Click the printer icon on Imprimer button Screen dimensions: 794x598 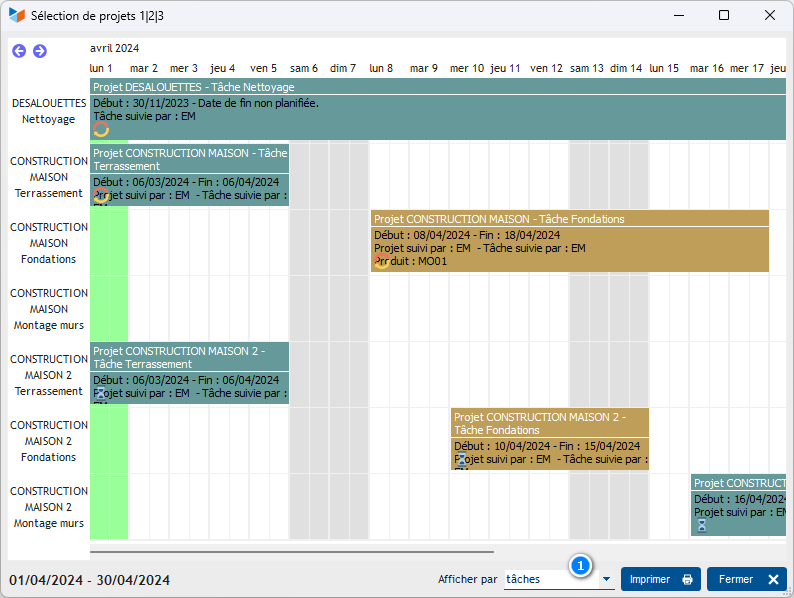pyautogui.click(x=687, y=579)
